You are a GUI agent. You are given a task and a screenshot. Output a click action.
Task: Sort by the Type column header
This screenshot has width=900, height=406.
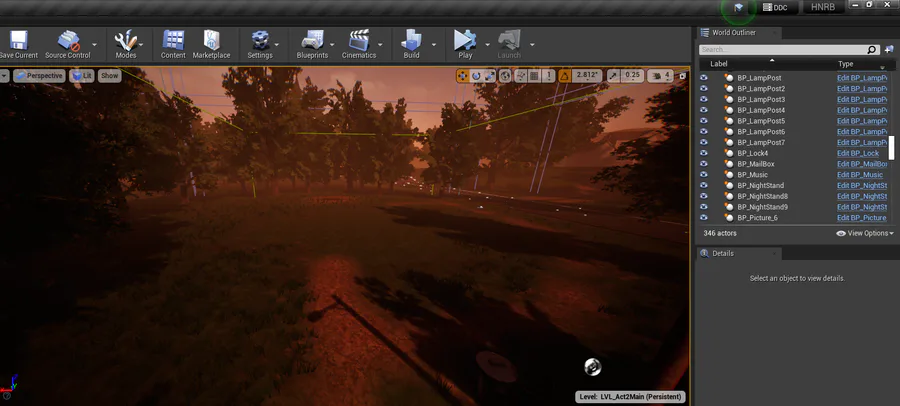pyautogui.click(x=845, y=64)
